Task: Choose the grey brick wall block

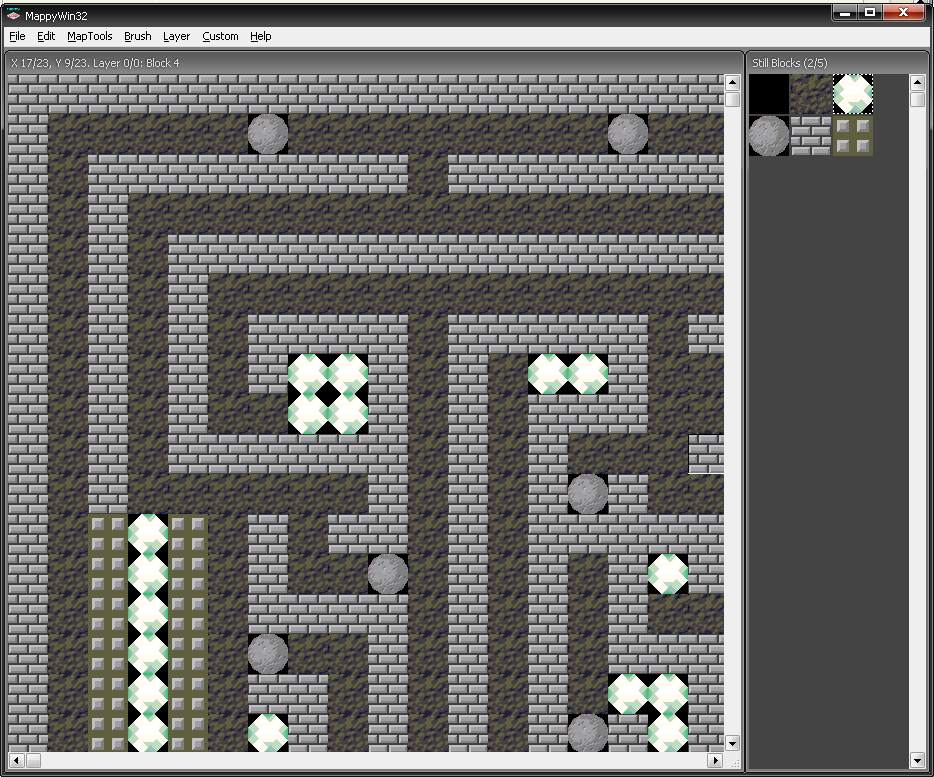Action: 811,136
